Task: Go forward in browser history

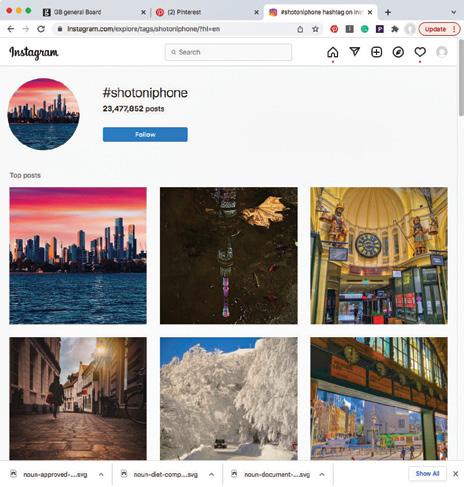Action: pos(26,29)
